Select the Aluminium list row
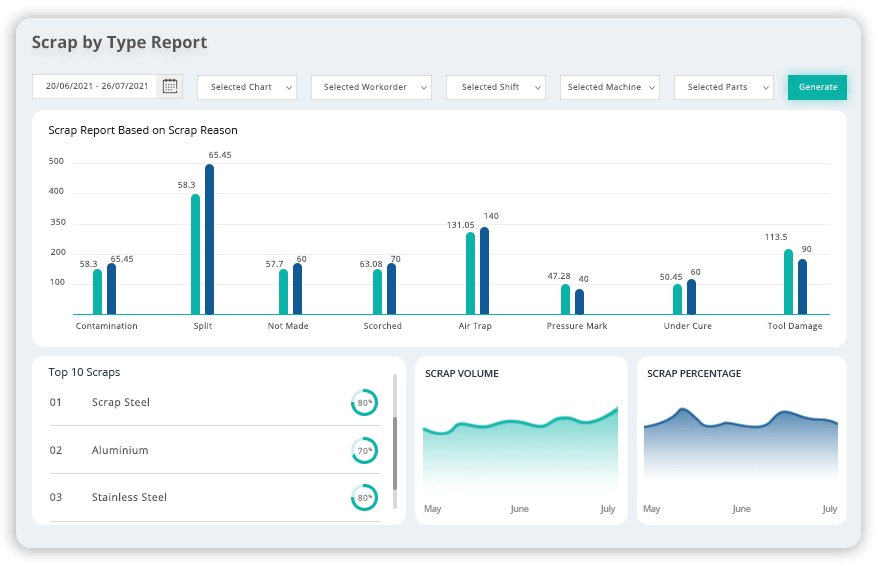Image resolution: width=878 pixels, height=566 pixels. click(200, 450)
